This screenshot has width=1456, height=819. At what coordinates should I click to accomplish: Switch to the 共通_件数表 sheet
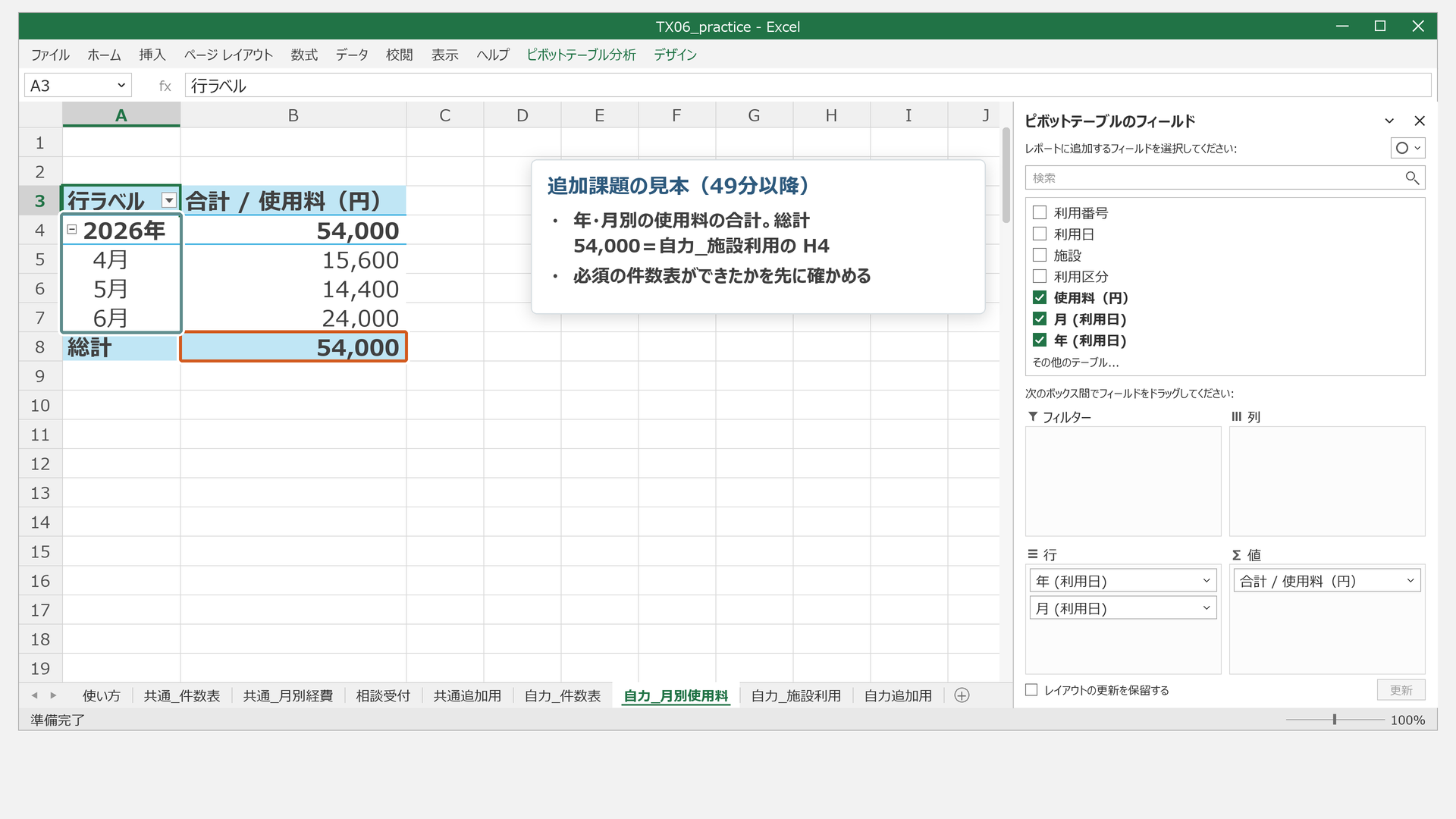pos(182,695)
